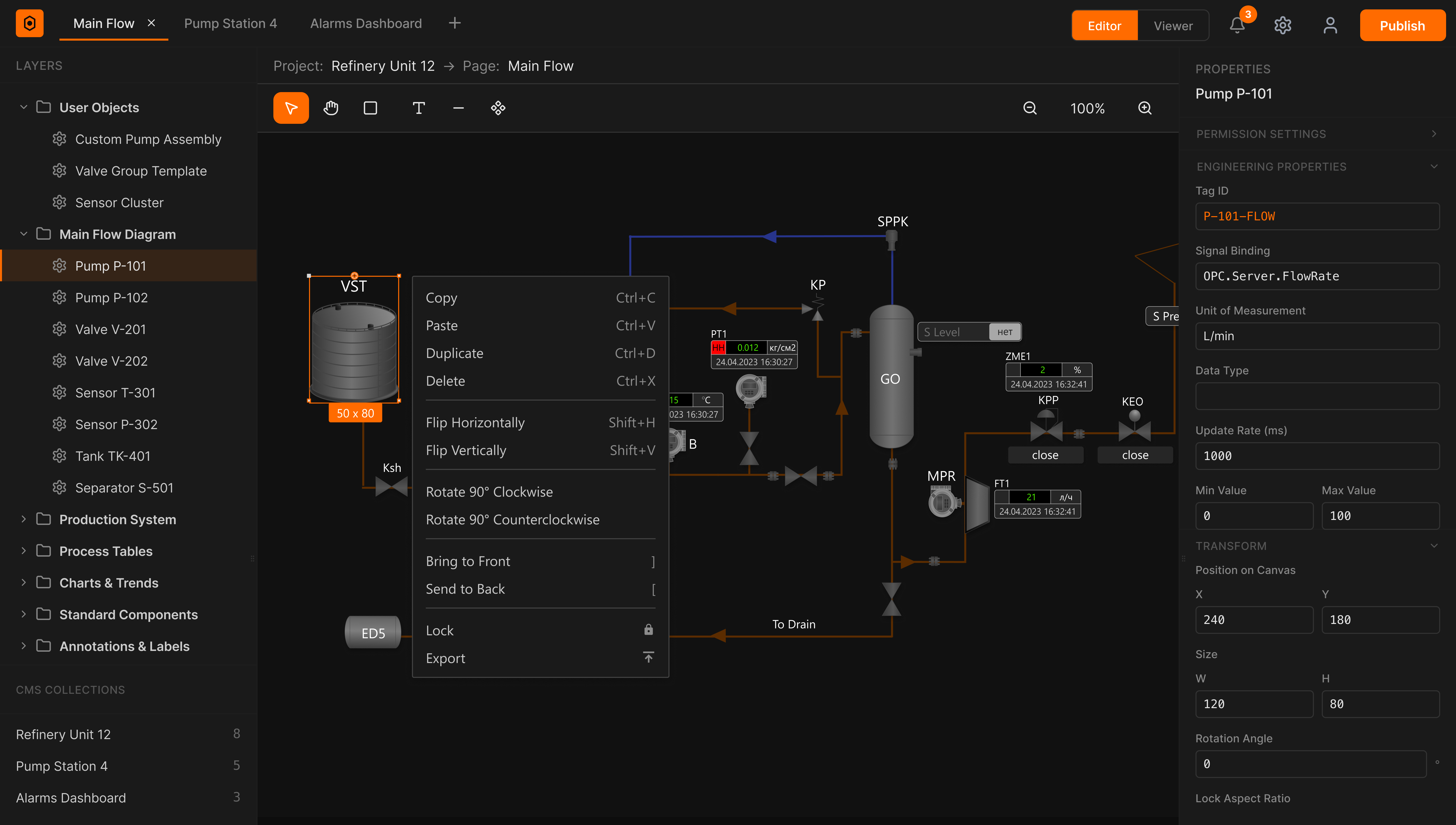Click the Tag ID input field

[x=1317, y=216]
